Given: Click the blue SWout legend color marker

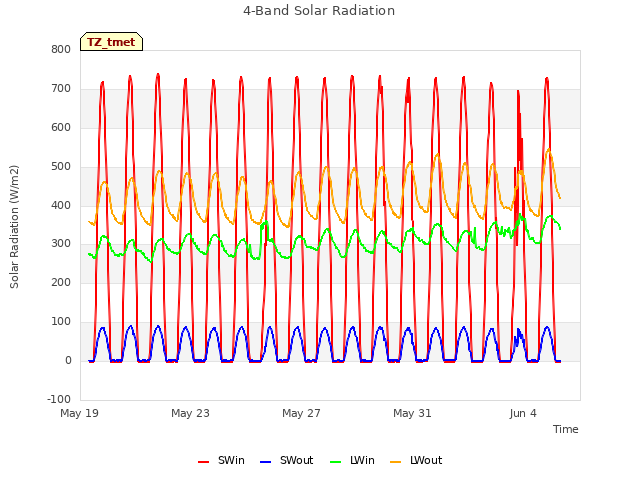Looking at the screenshot, I should point(265,462).
